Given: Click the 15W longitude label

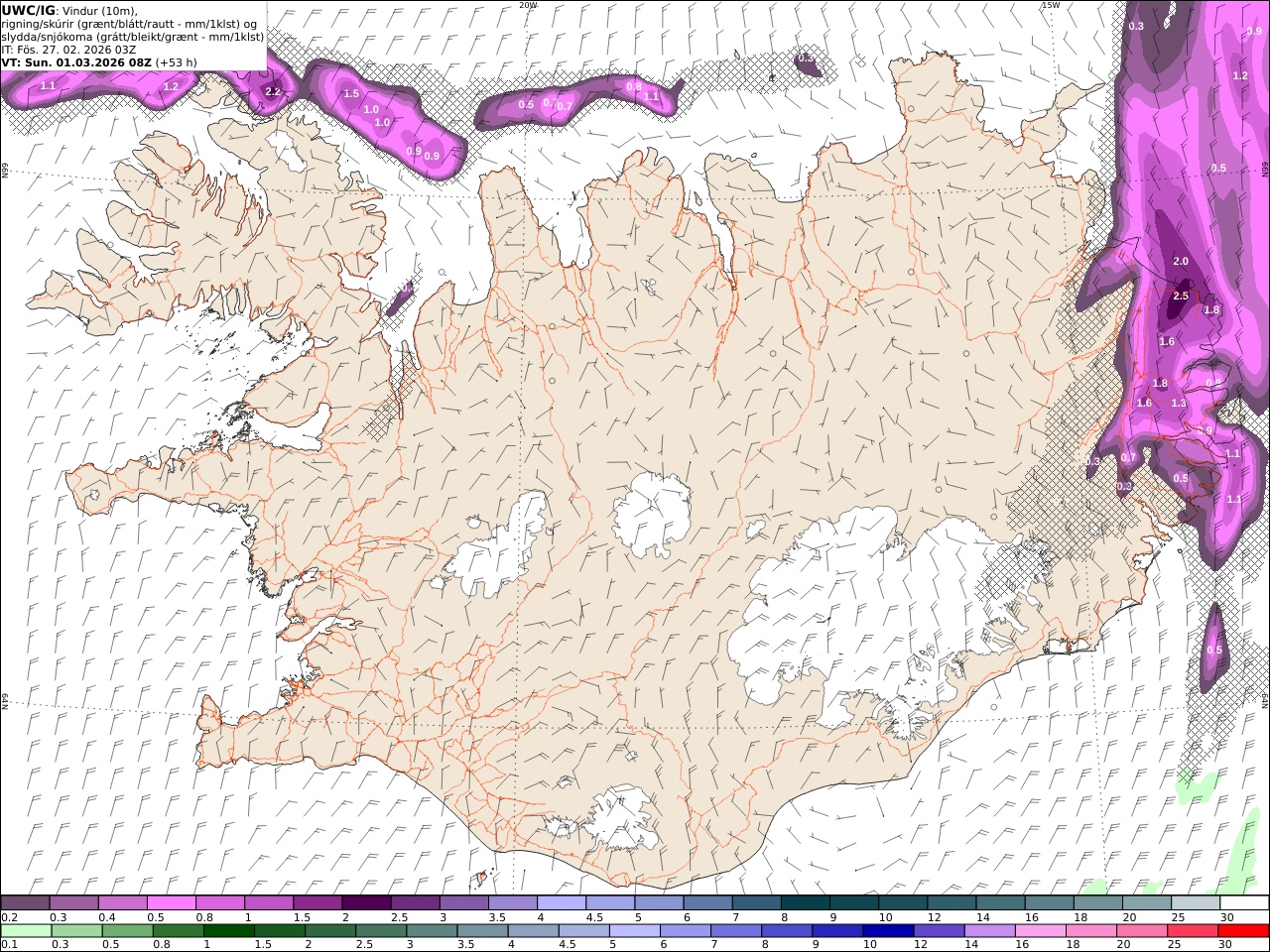Looking at the screenshot, I should pos(1050,5).
